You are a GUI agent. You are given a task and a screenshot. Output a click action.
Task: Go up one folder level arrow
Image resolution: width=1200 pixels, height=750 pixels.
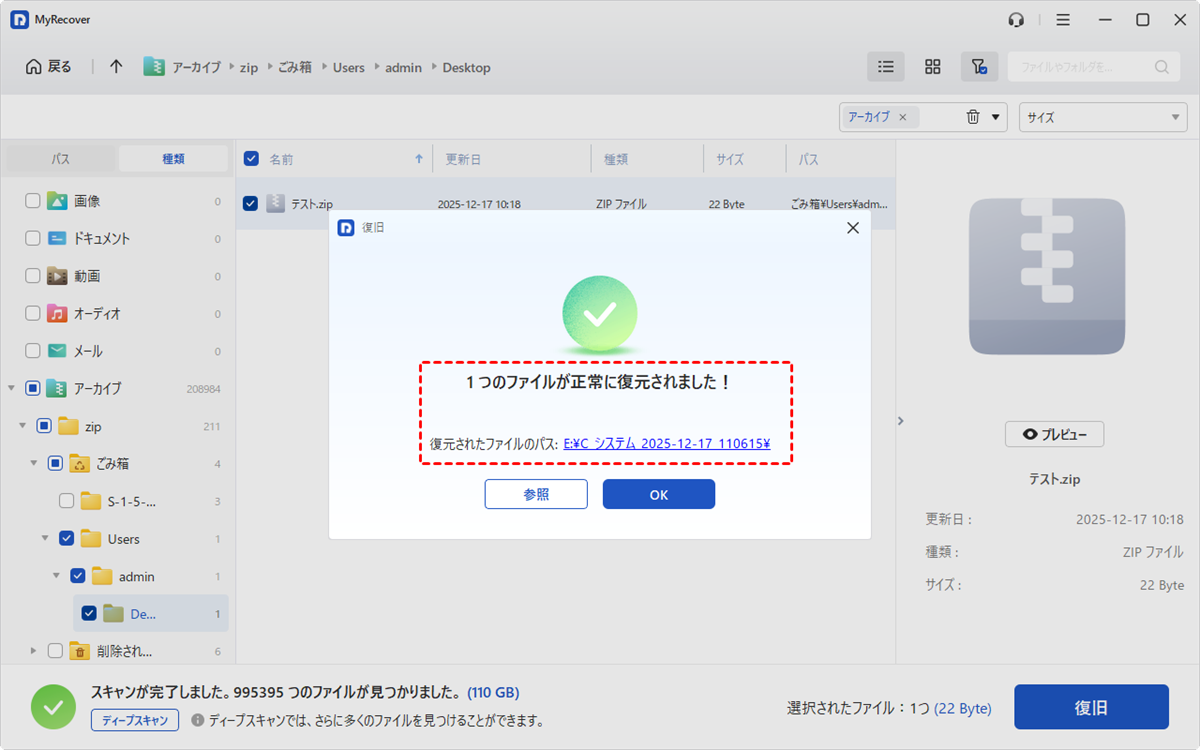(x=116, y=67)
